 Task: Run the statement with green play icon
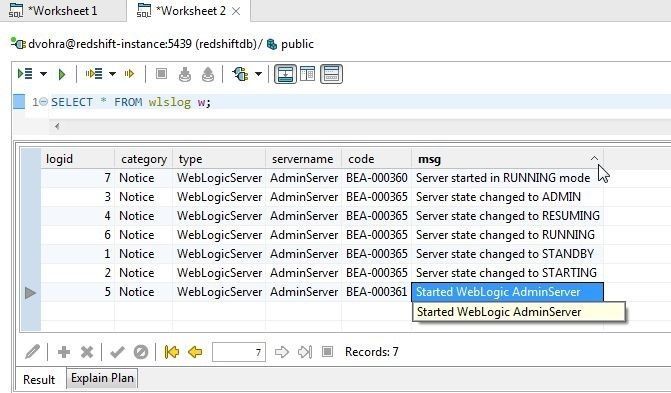(x=61, y=74)
